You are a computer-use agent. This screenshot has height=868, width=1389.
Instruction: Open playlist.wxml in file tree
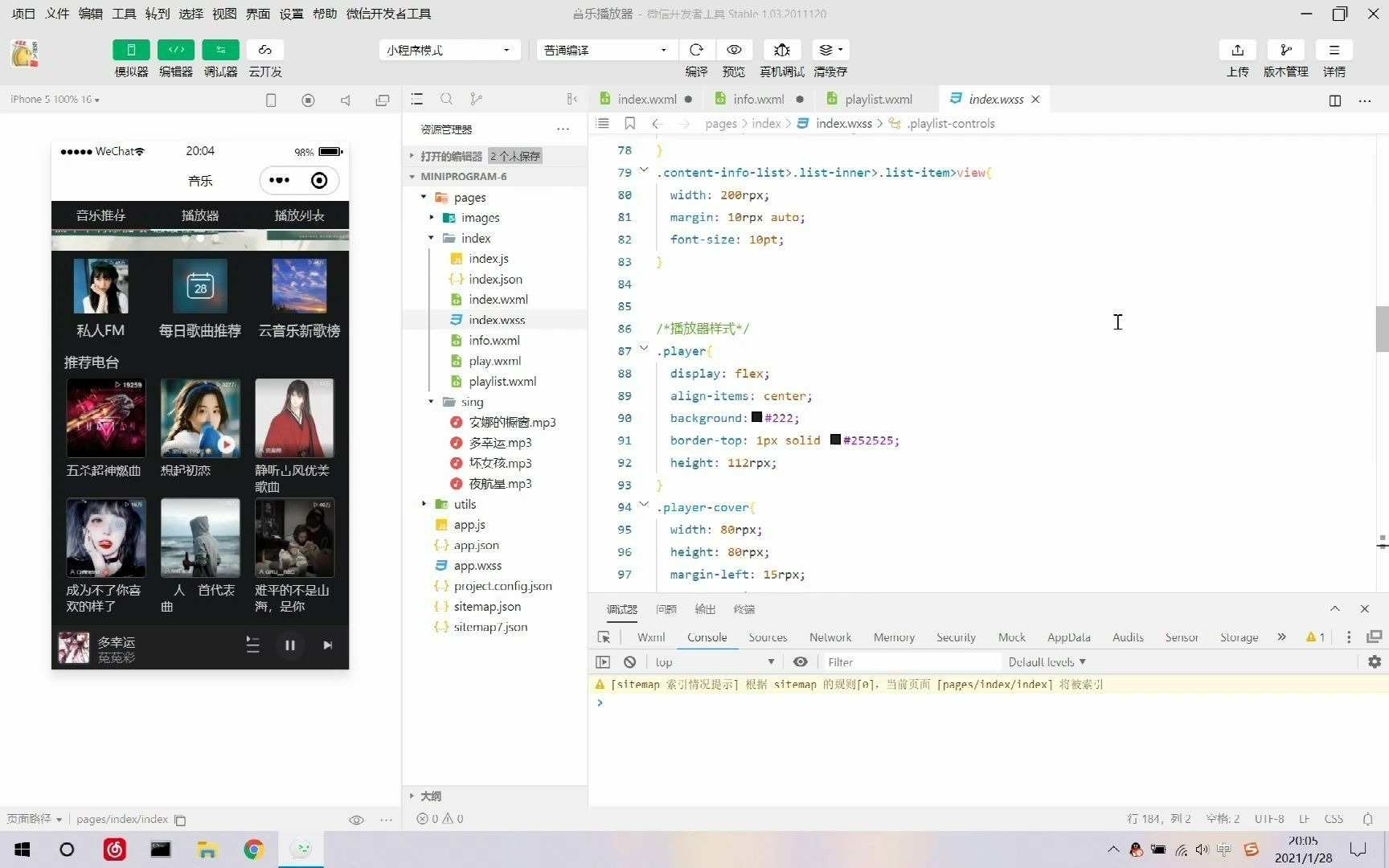(502, 382)
